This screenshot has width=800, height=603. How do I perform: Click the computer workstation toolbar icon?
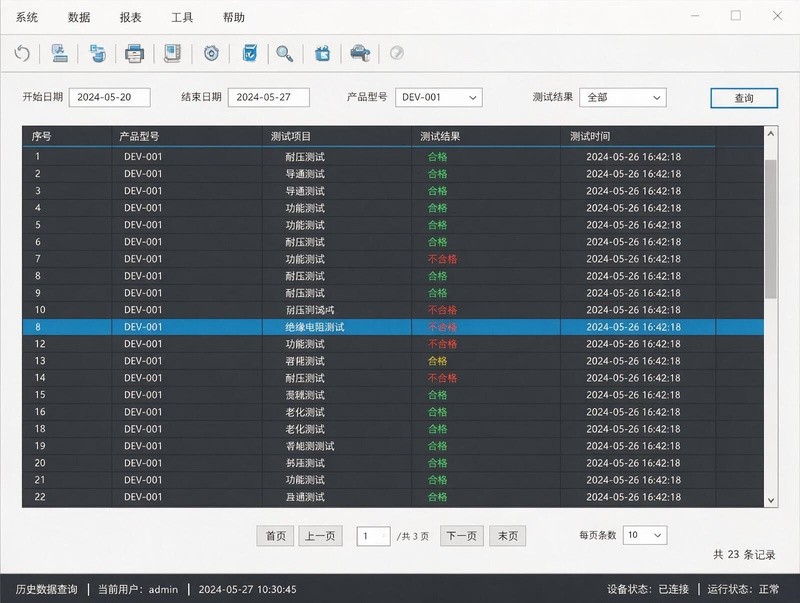60,53
